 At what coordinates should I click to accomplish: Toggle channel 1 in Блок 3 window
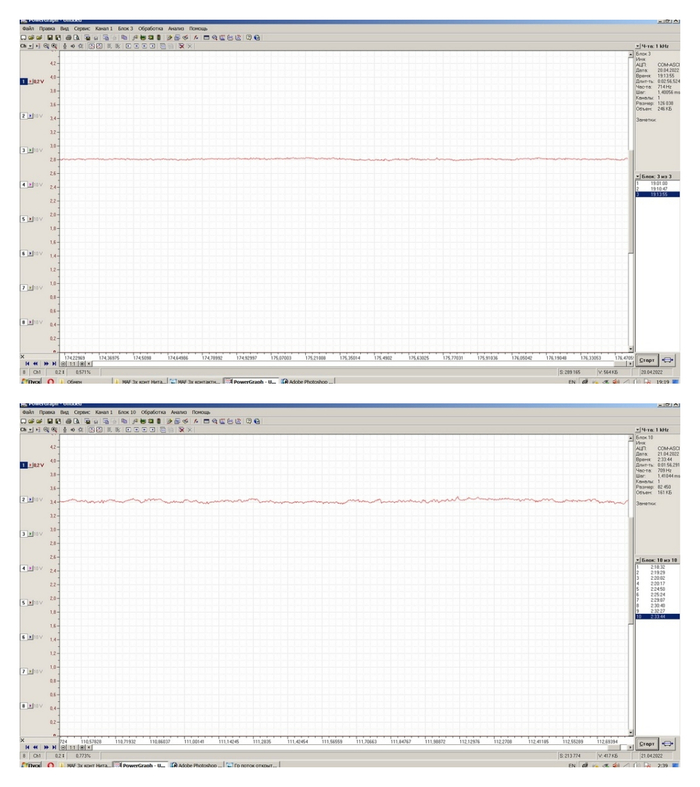tap(24, 81)
